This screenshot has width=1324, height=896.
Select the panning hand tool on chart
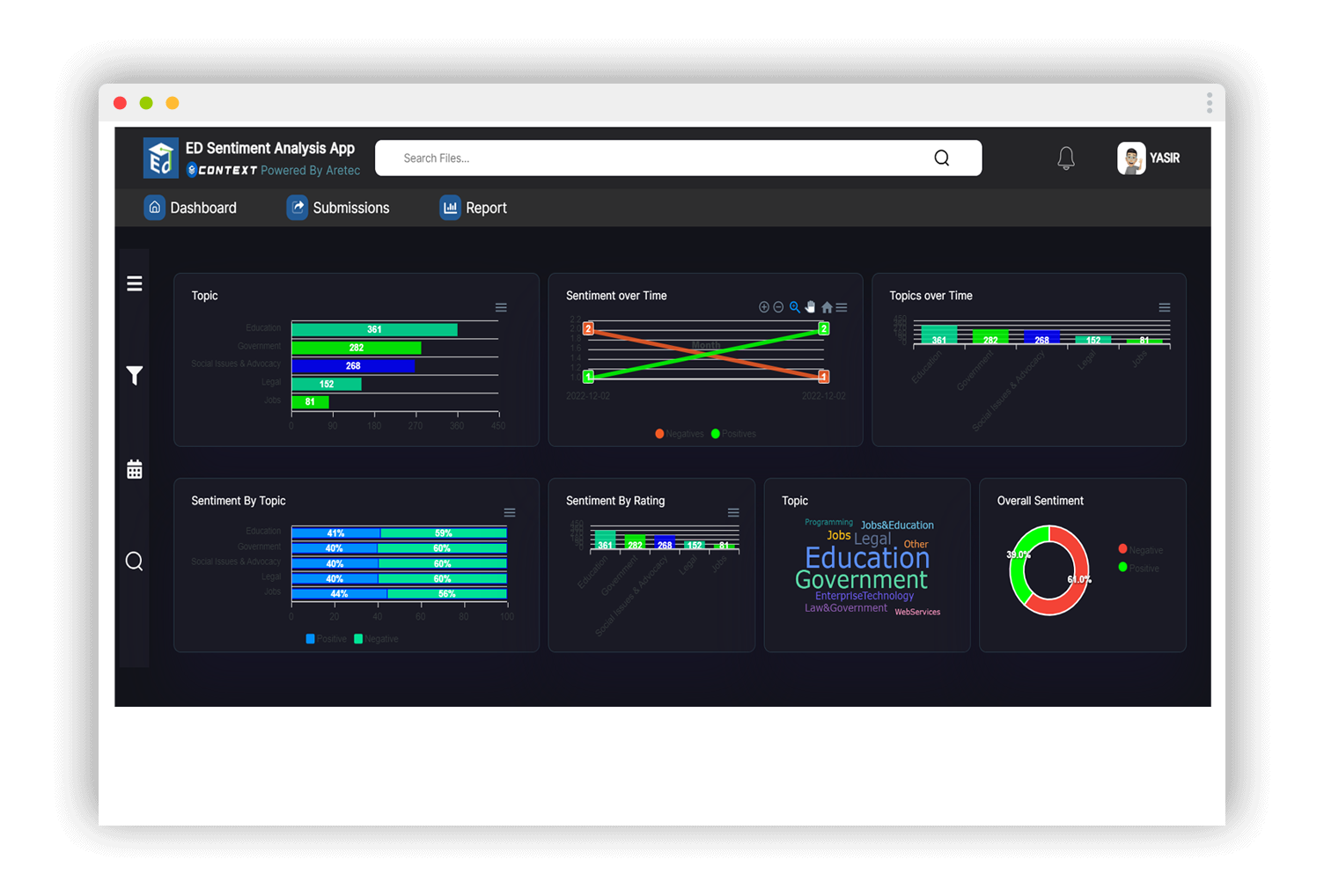(x=811, y=307)
